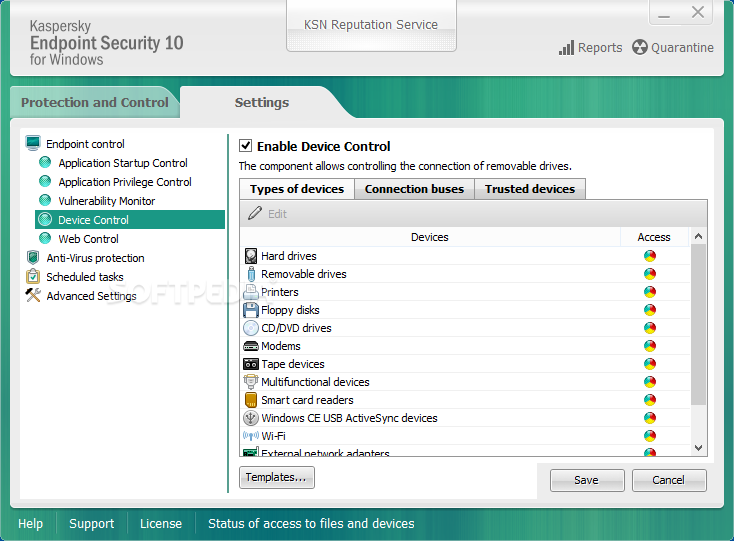Click the device list scroll up arrow
734x541 pixels.
(x=698, y=236)
